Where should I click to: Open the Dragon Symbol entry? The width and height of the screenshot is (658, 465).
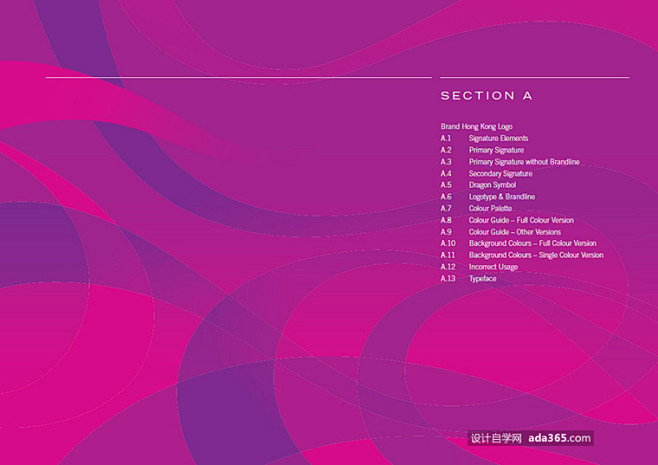tap(492, 185)
